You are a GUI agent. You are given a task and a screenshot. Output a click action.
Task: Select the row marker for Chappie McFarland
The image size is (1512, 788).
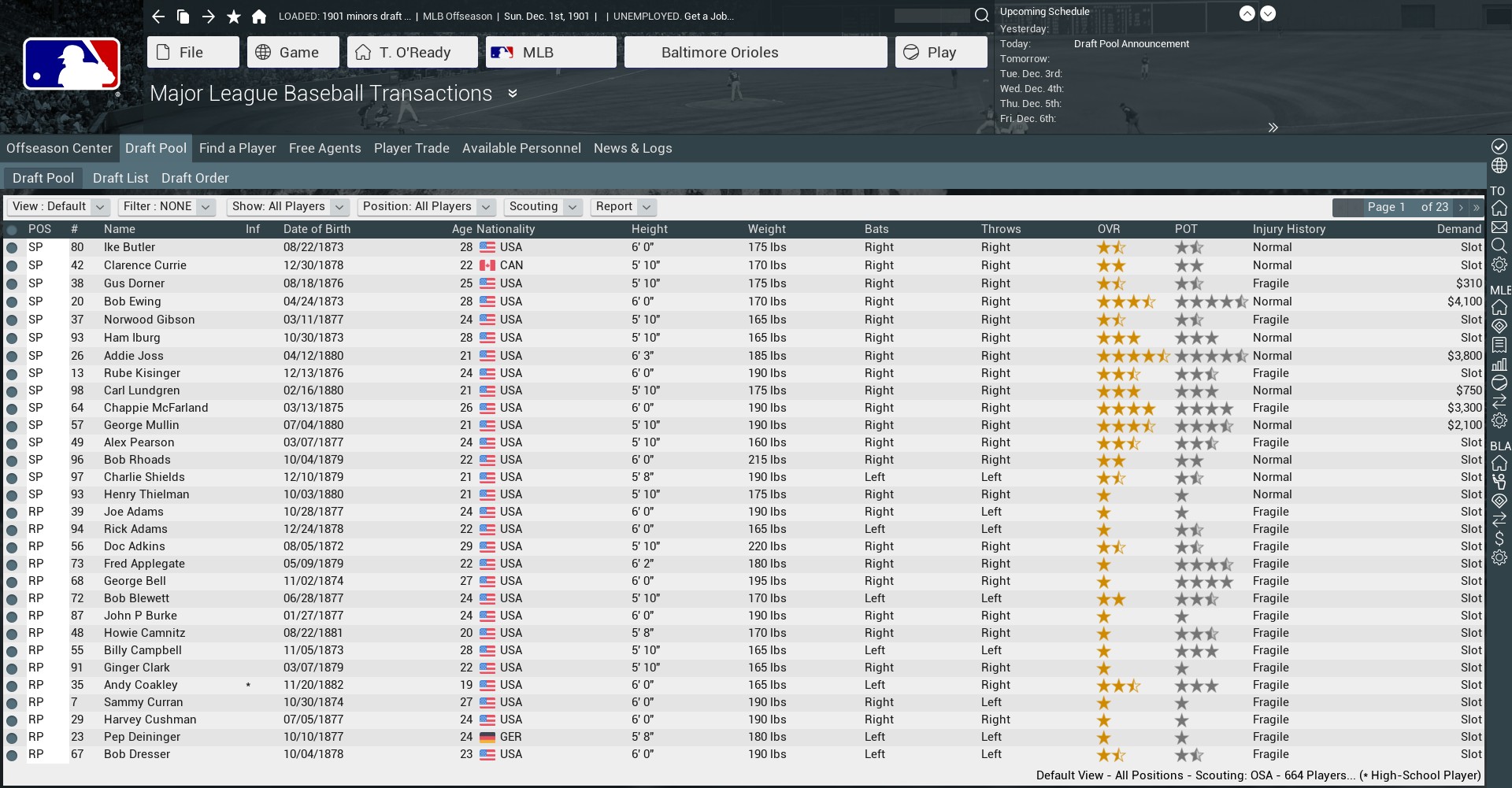click(12, 408)
